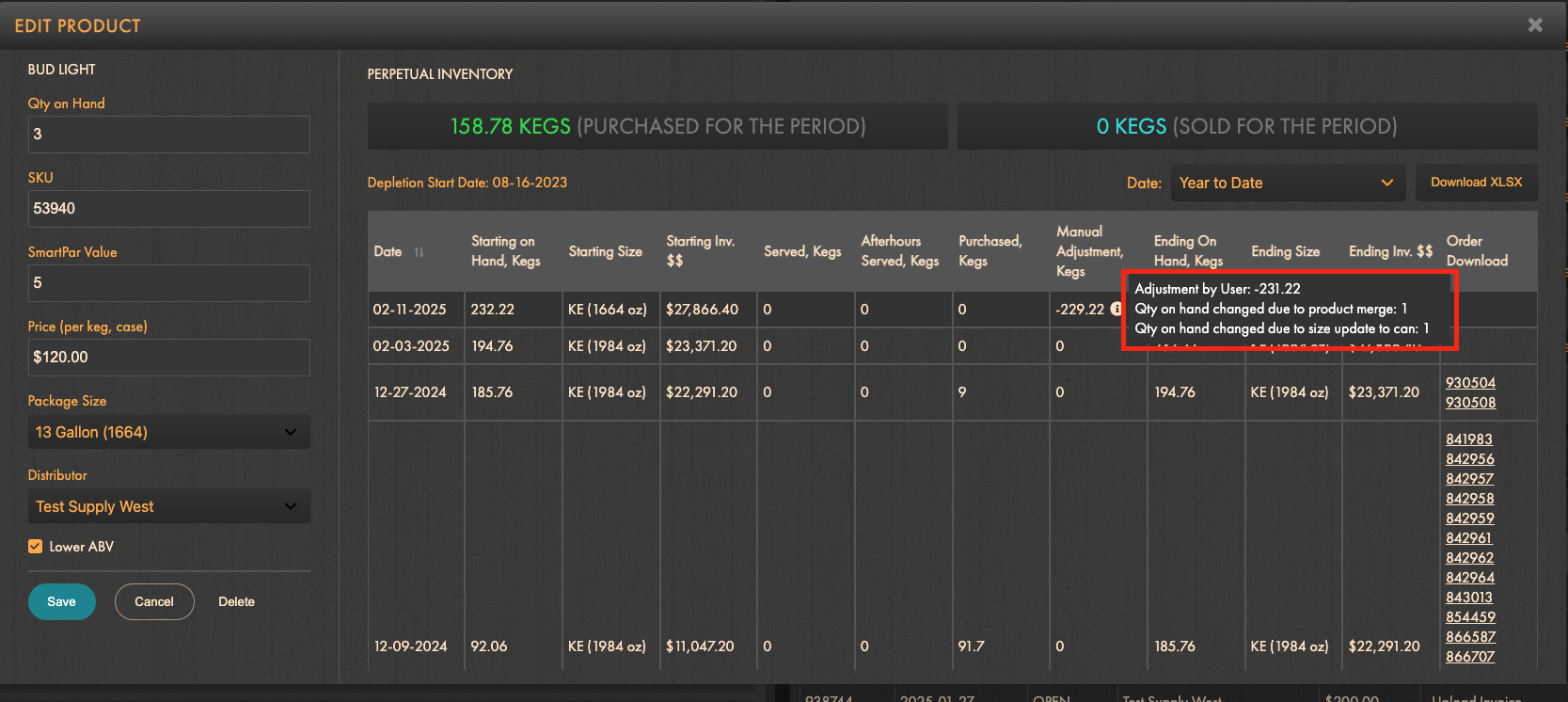
Task: Click the SmartPar Value field
Action: pos(168,283)
